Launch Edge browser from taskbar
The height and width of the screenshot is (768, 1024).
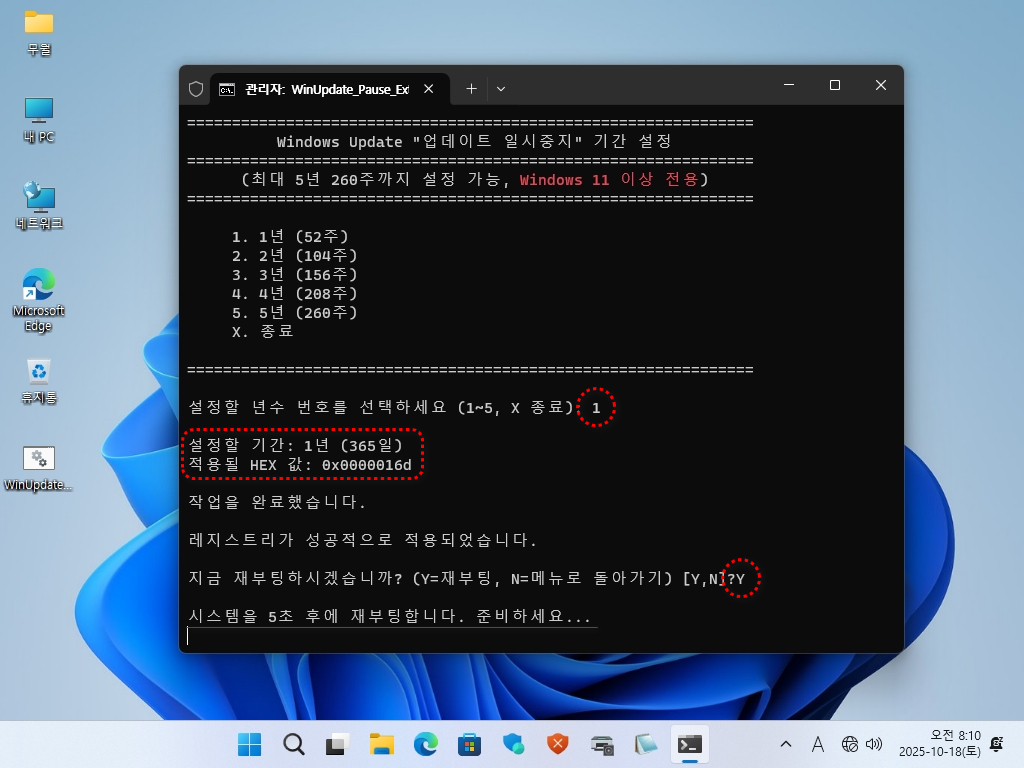pyautogui.click(x=425, y=744)
